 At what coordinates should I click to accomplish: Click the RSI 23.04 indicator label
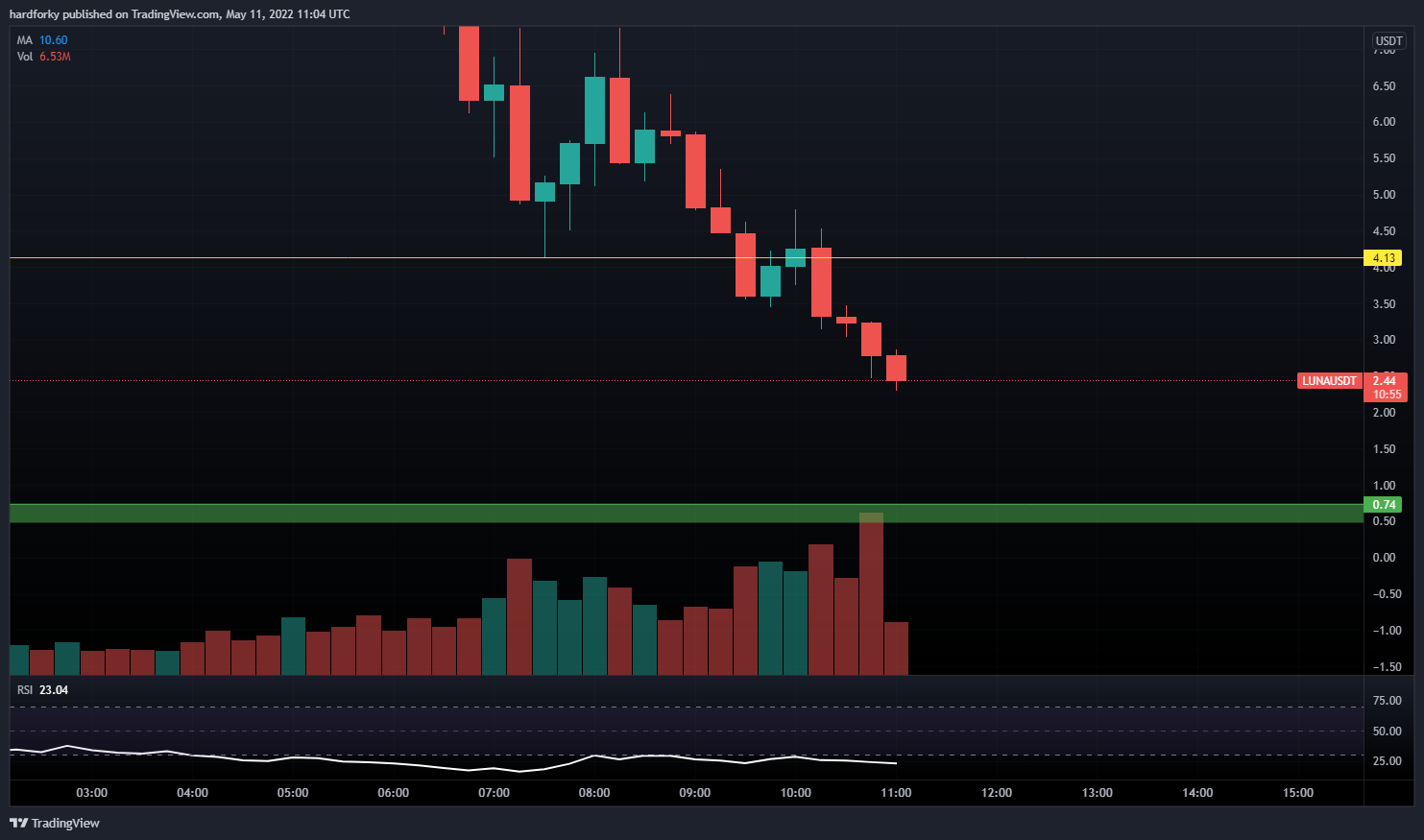pyautogui.click(x=42, y=690)
